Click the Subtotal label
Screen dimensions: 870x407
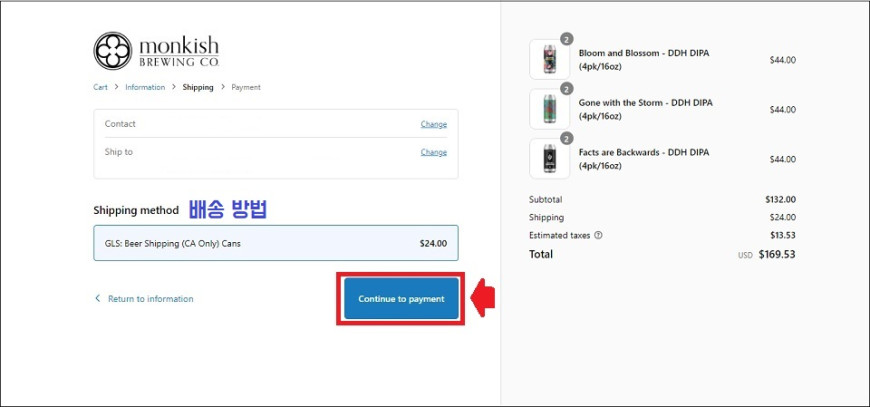[x=545, y=200]
